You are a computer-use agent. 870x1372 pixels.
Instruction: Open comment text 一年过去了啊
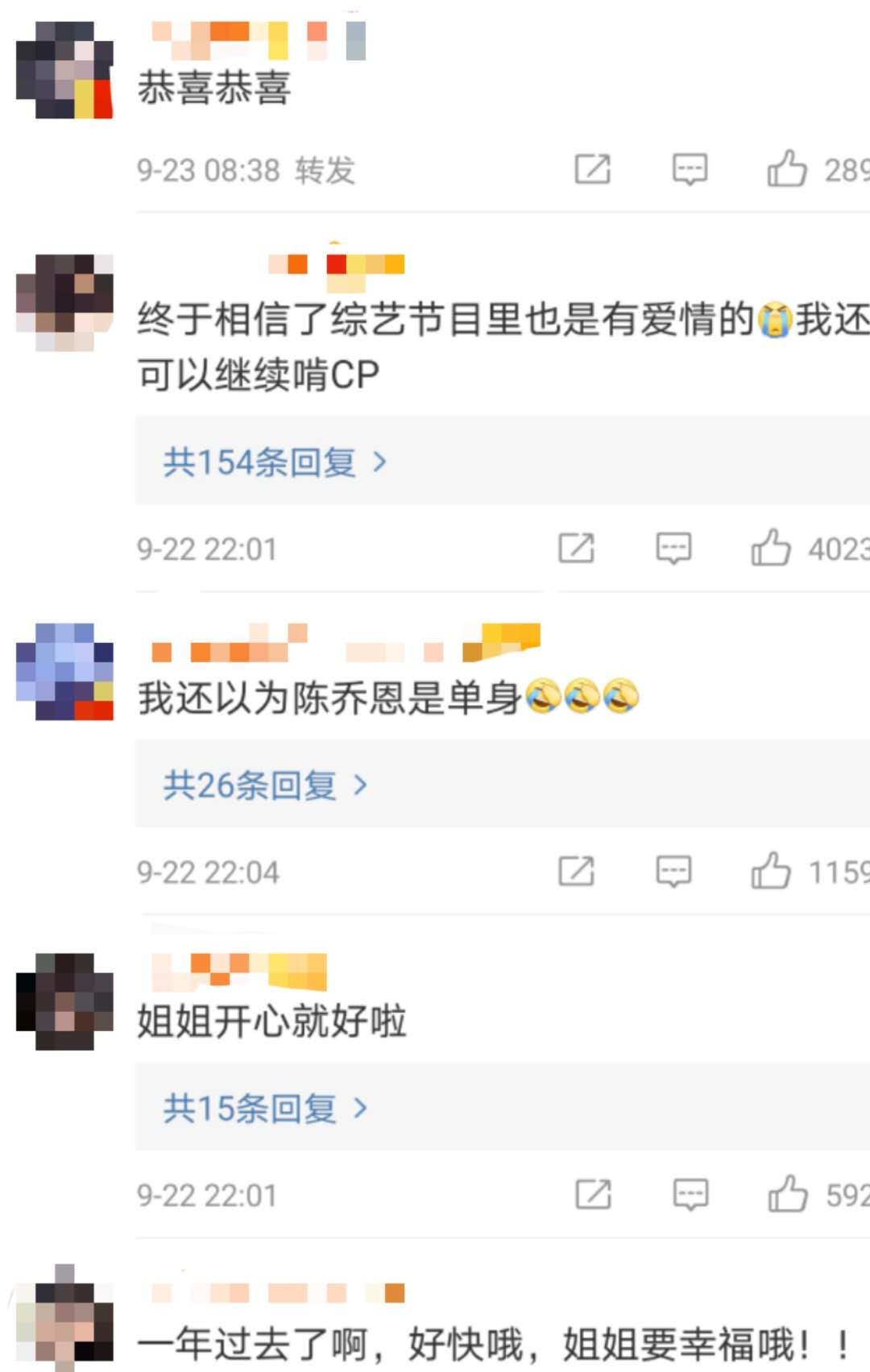click(x=494, y=1343)
